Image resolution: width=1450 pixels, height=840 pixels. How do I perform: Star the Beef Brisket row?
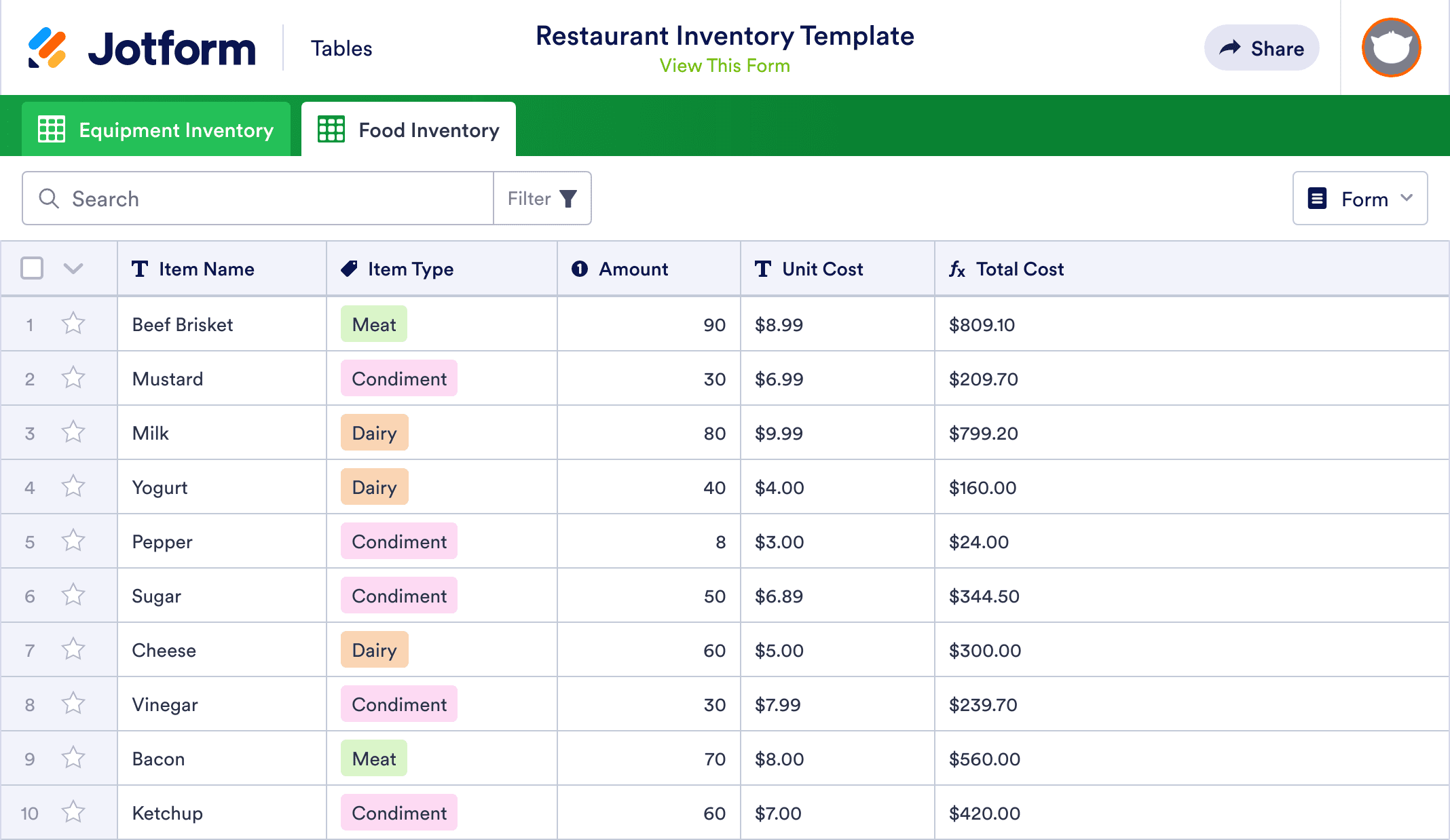tap(73, 324)
